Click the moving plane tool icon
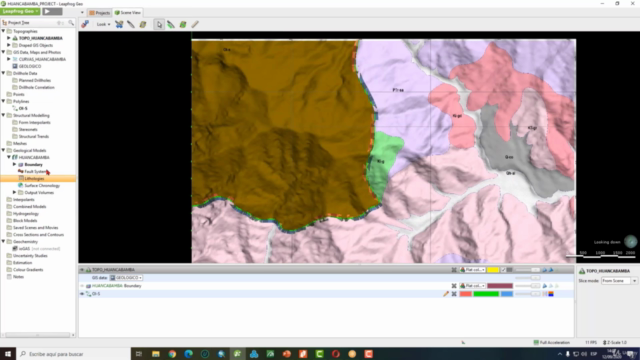 pyautogui.click(x=143, y=24)
